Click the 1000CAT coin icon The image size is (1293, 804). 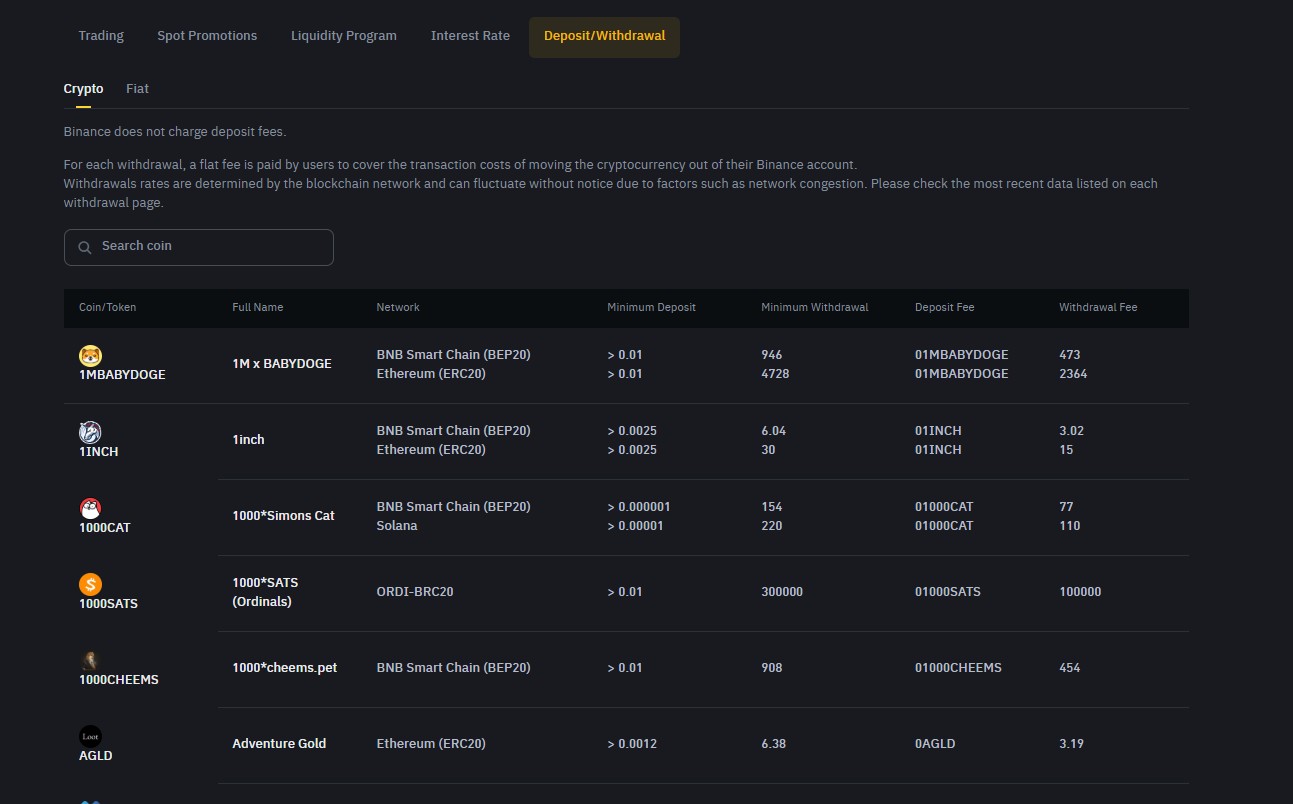[90, 508]
